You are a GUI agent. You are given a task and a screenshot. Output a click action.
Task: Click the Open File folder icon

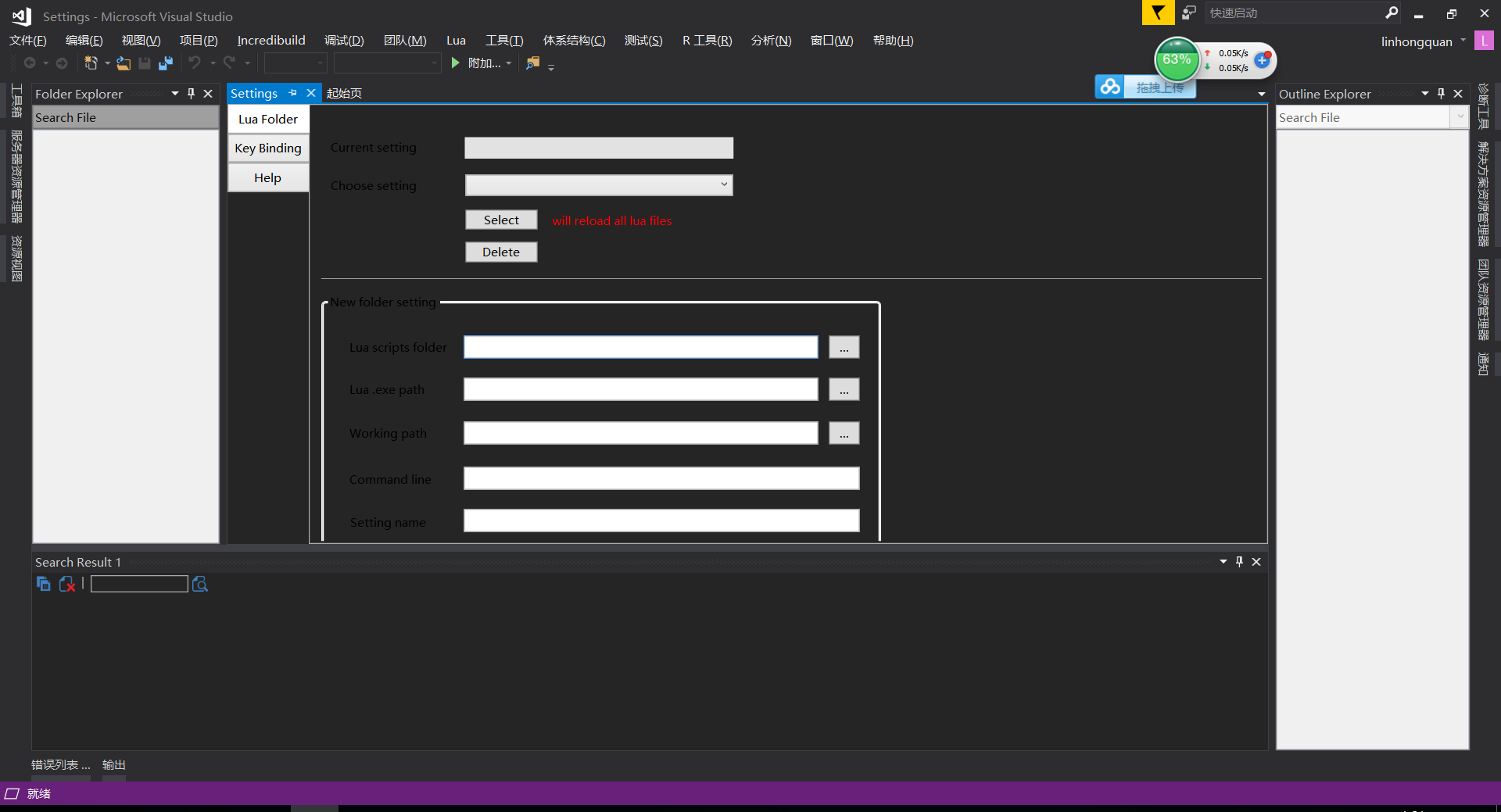pyautogui.click(x=124, y=63)
